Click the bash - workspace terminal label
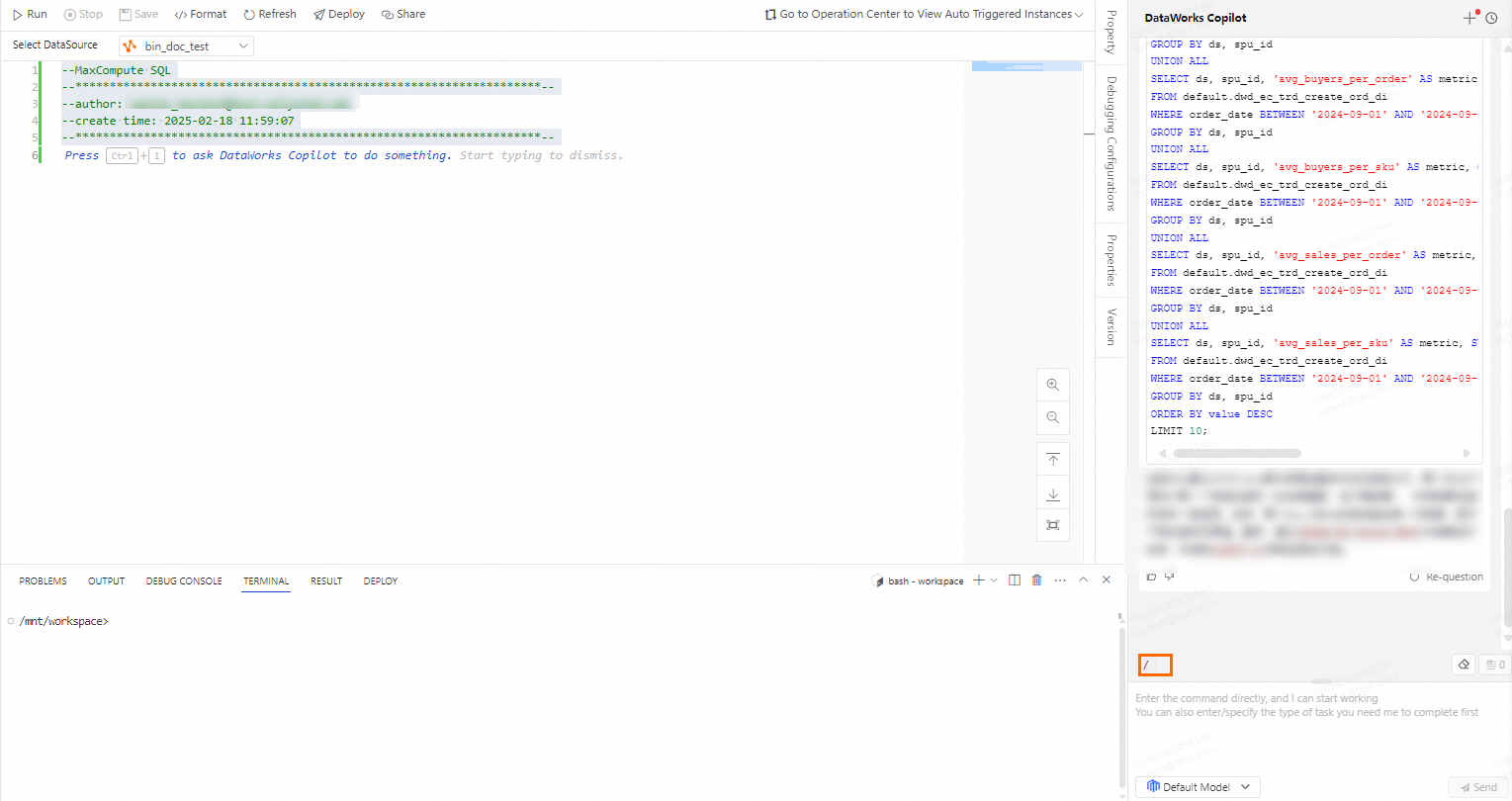This screenshot has width=1512, height=801. click(x=918, y=581)
